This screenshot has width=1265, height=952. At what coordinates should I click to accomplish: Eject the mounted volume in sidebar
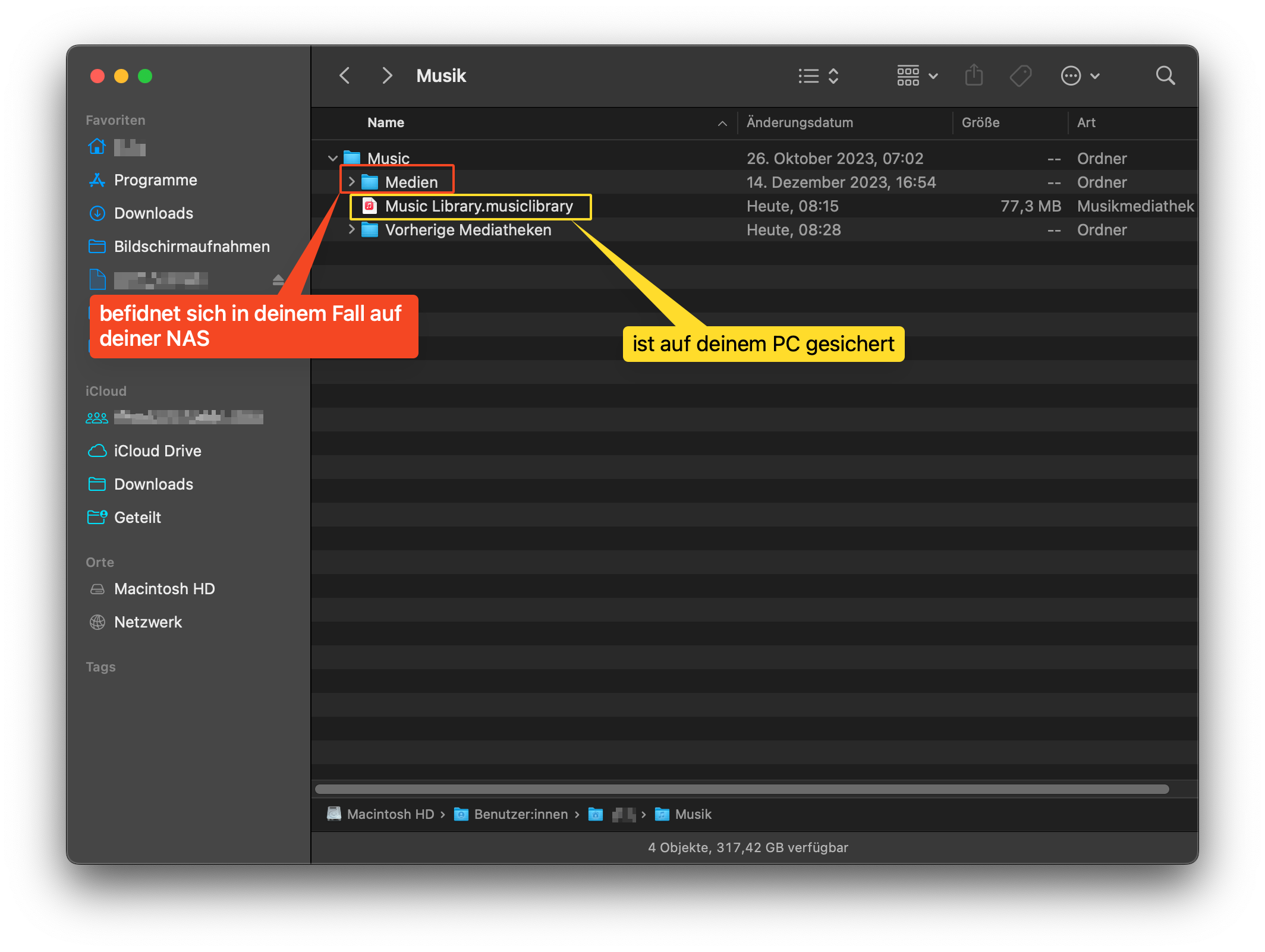pyautogui.click(x=278, y=279)
